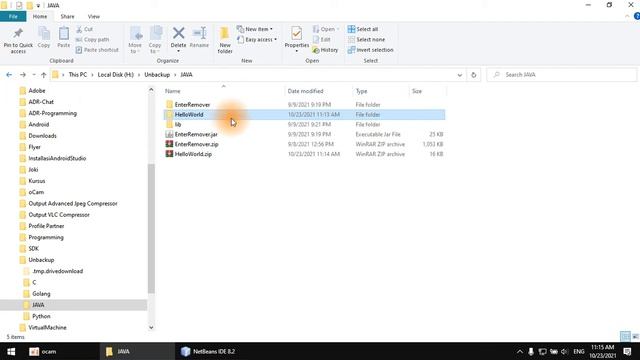
Task: Click This PC in the address bar
Action: tap(78, 75)
